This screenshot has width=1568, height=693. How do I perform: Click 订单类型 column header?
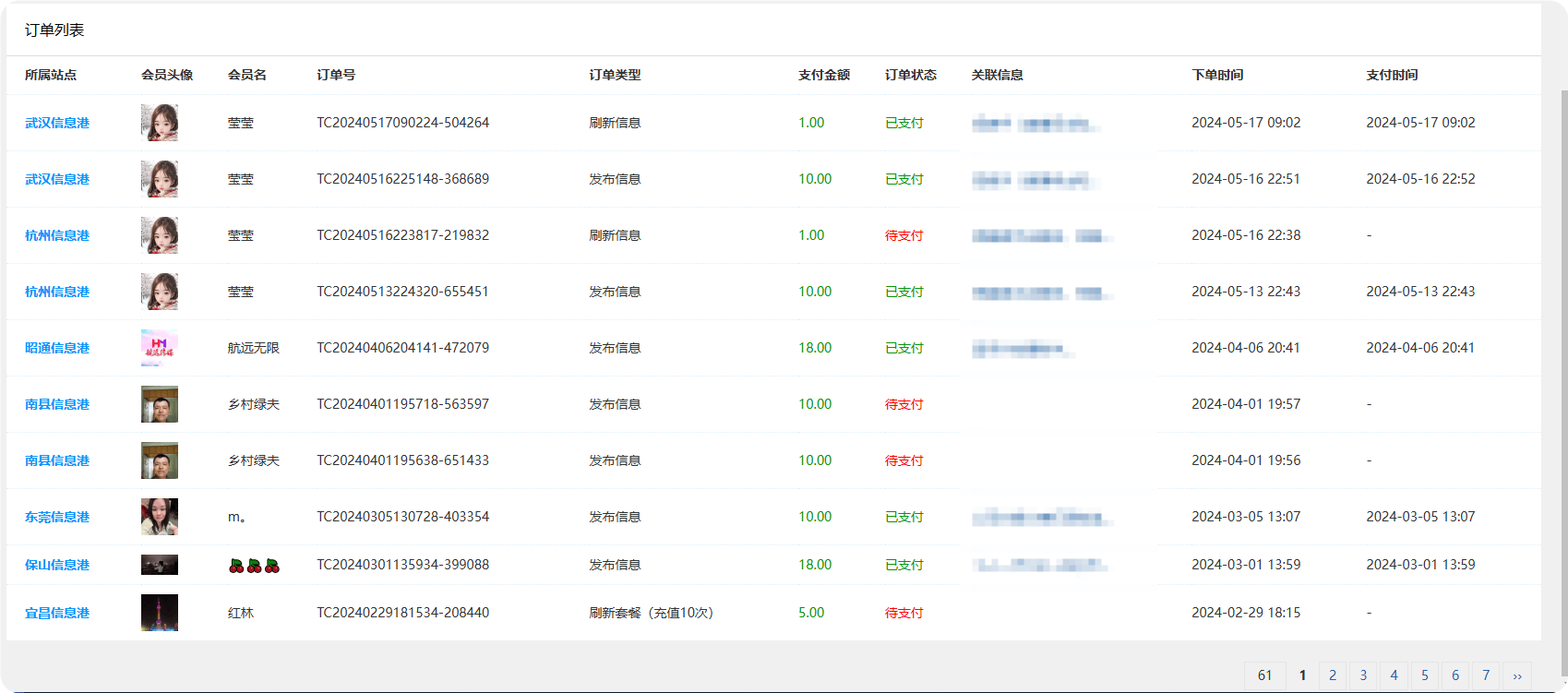(x=616, y=75)
